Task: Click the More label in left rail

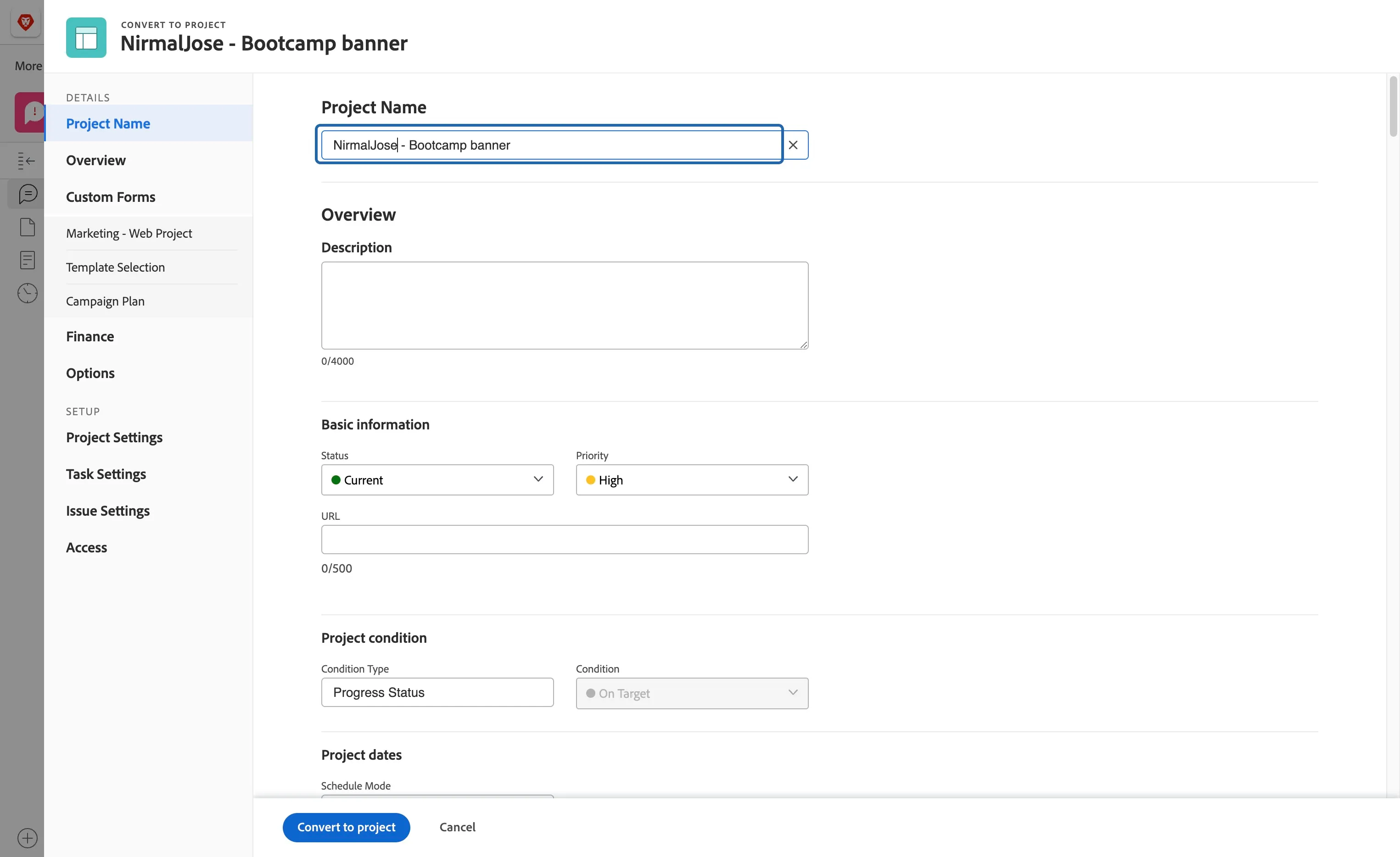Action: coord(28,66)
